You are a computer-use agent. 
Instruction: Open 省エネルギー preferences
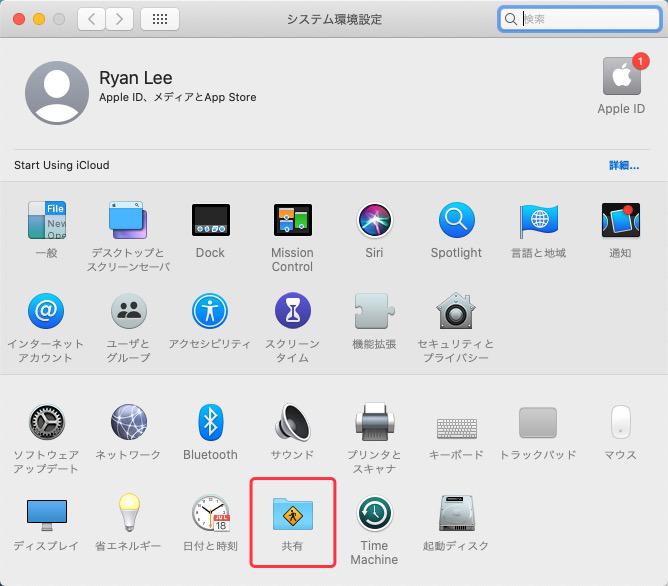[129, 513]
